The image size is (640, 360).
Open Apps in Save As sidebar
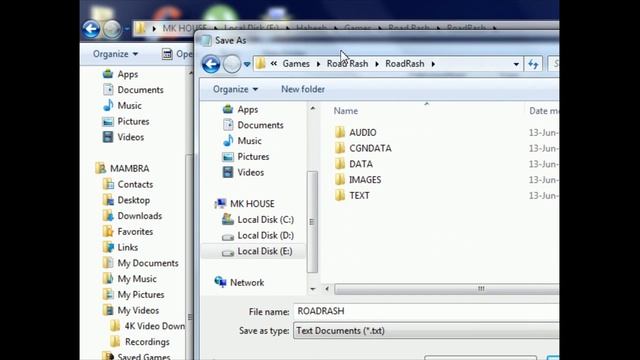tap(240, 109)
